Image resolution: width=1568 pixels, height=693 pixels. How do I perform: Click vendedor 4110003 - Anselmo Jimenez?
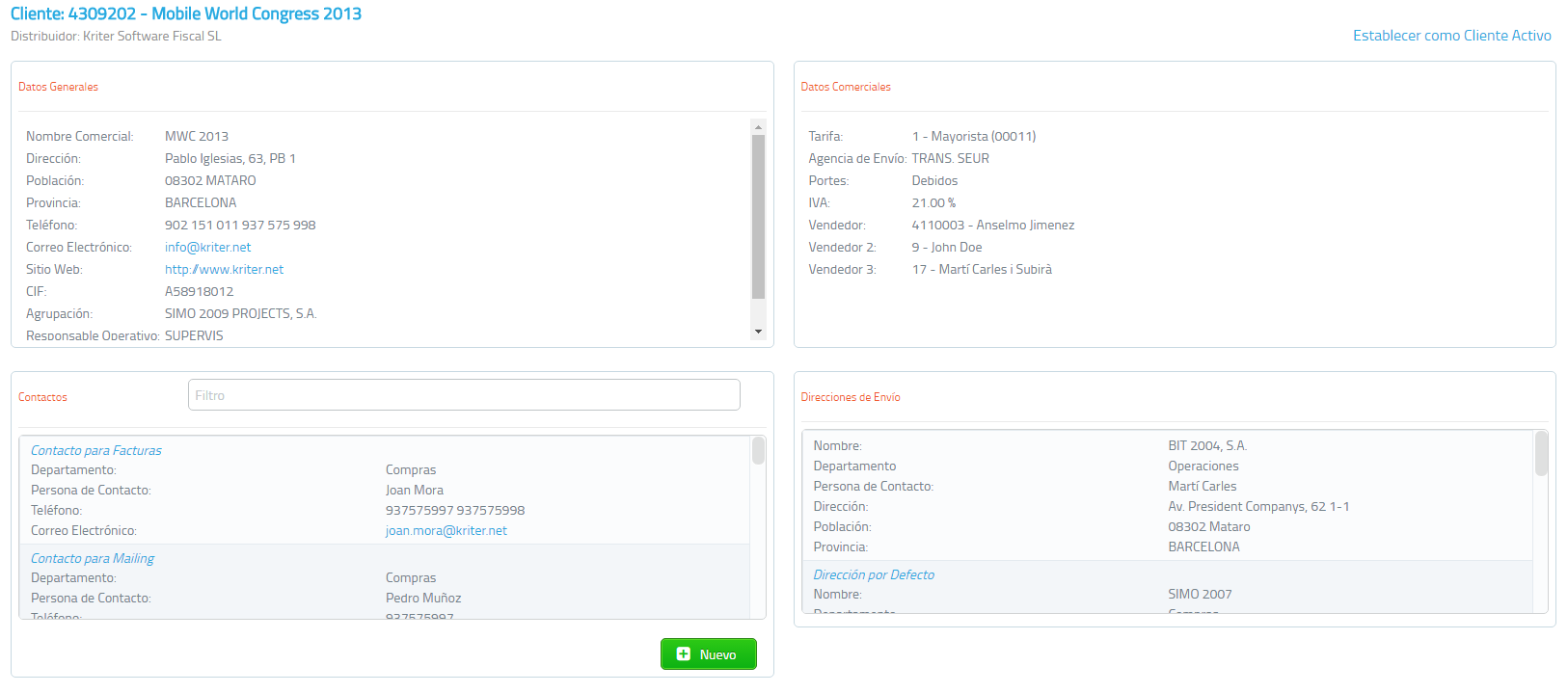tap(993, 226)
